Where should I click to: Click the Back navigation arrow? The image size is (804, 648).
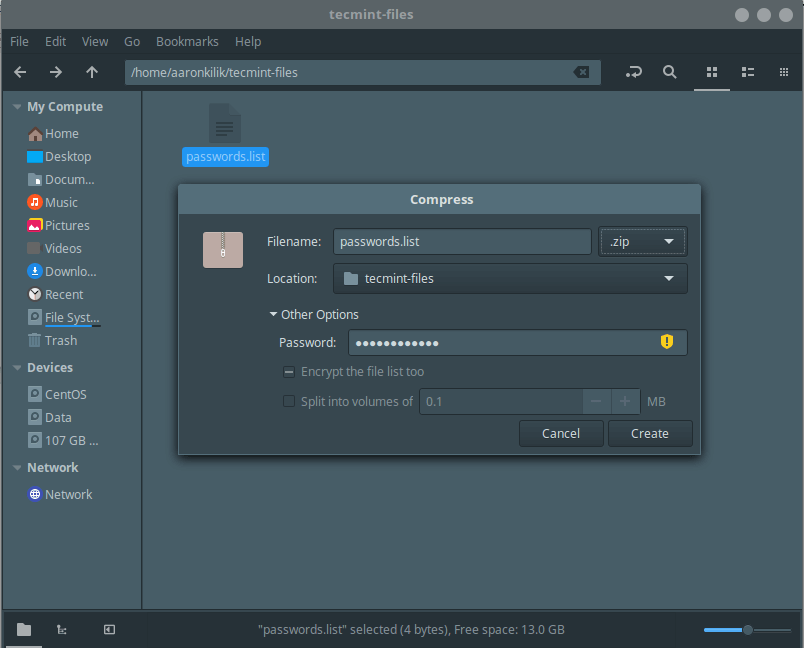coord(20,72)
